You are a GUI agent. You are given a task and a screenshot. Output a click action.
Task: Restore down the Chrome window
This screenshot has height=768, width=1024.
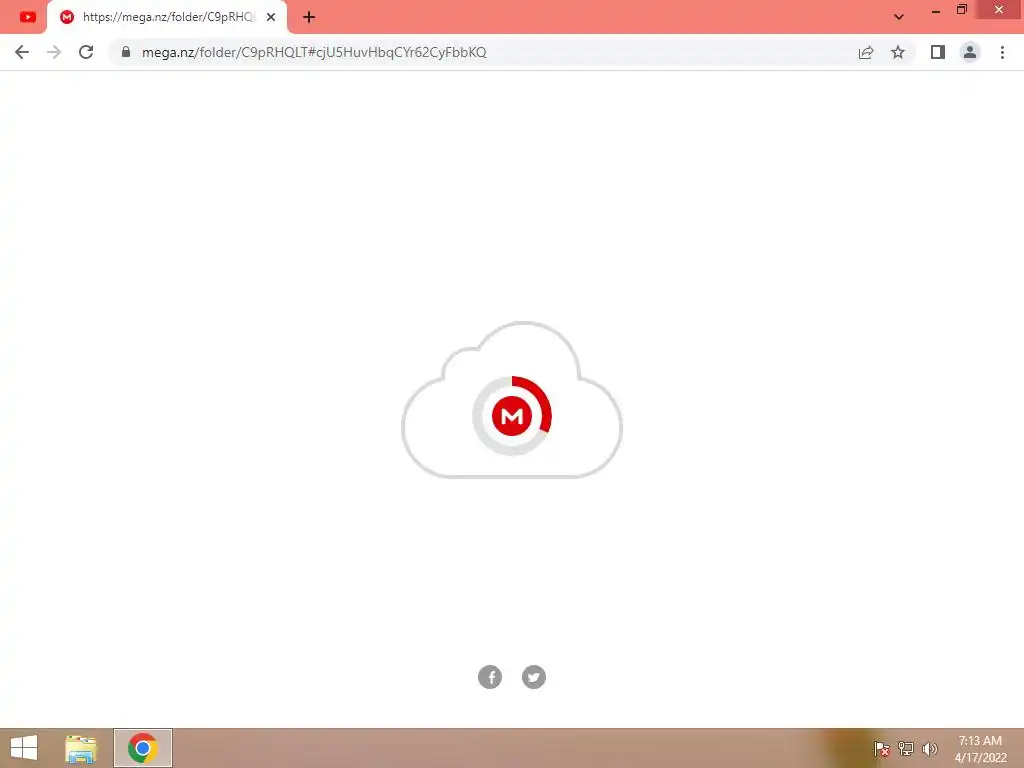(962, 10)
